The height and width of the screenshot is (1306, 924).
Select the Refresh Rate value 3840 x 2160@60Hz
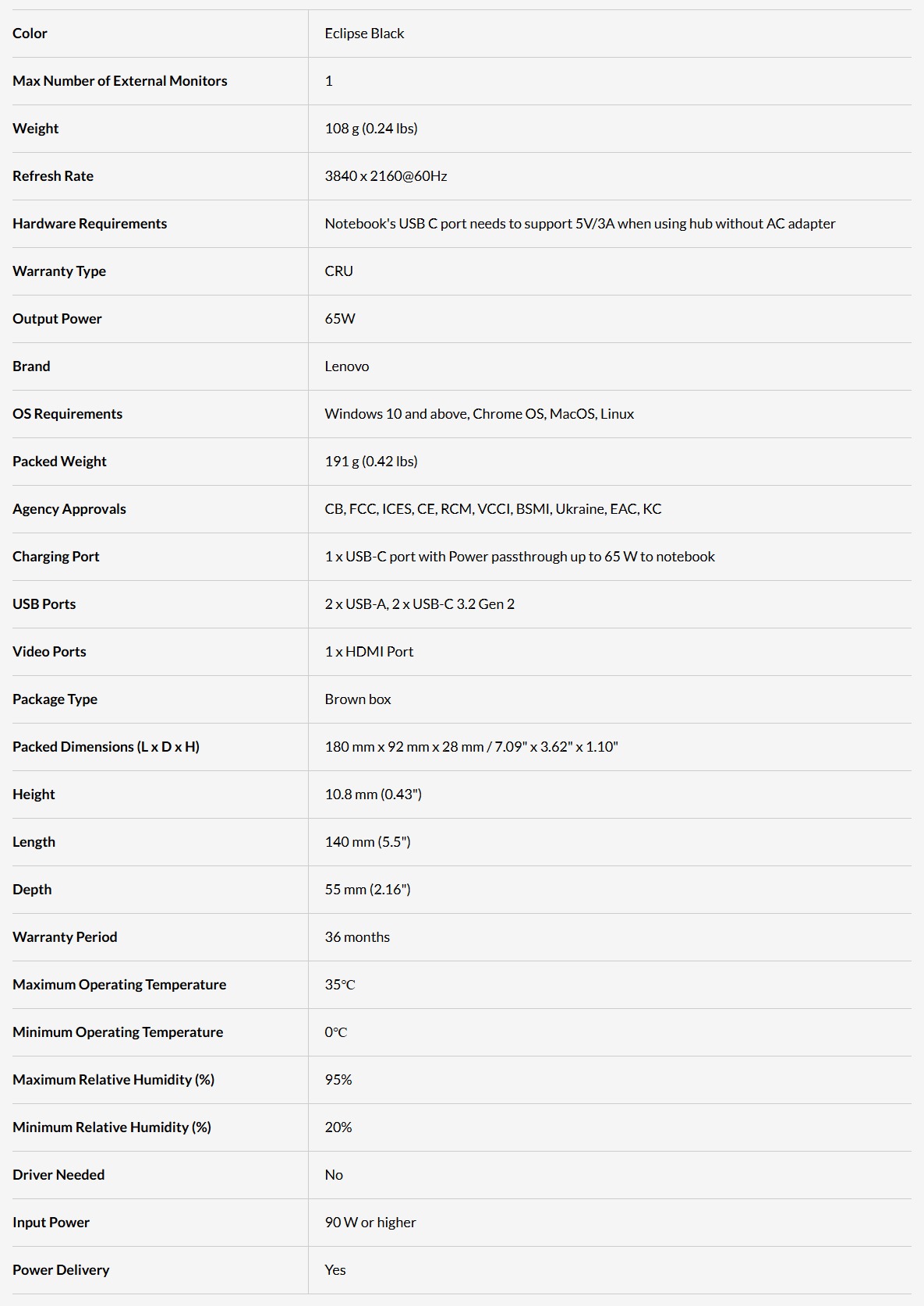coord(386,176)
